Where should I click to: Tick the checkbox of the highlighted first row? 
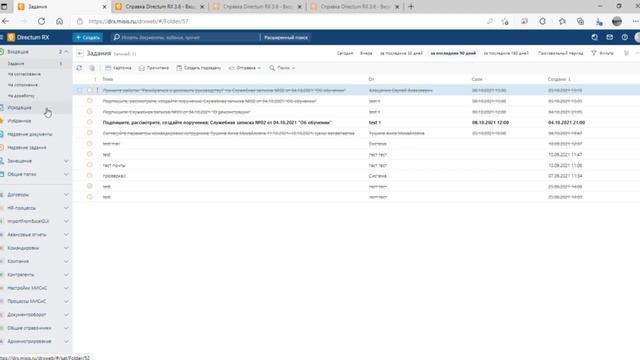point(80,90)
